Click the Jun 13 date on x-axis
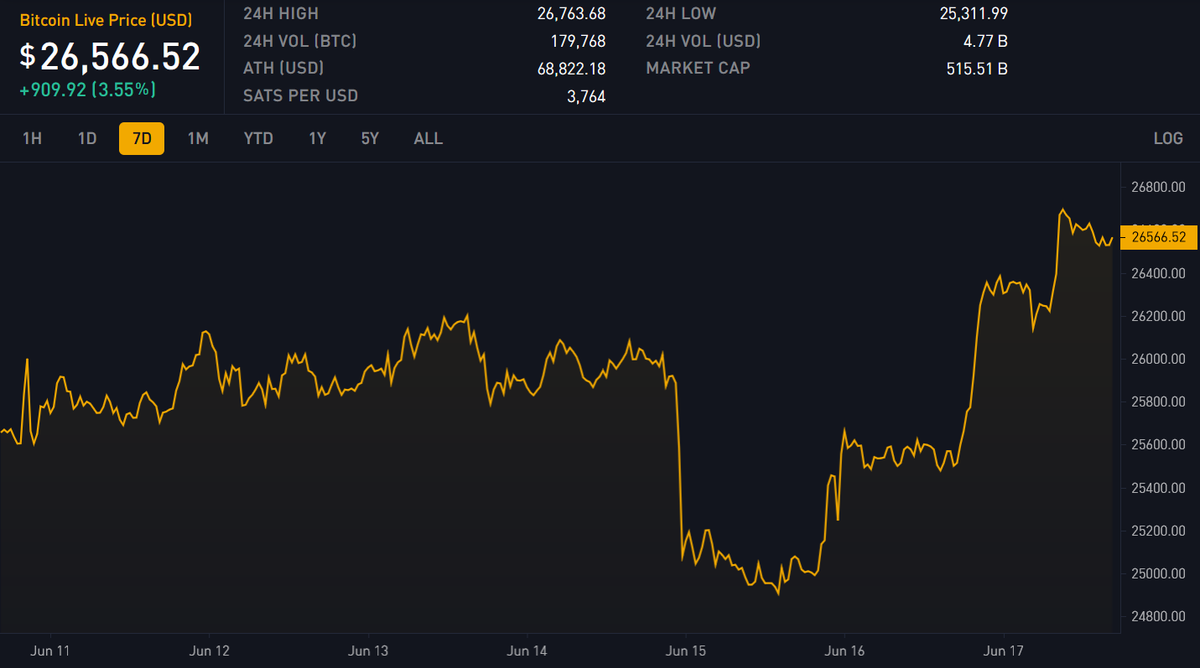1200x668 pixels. [368, 651]
